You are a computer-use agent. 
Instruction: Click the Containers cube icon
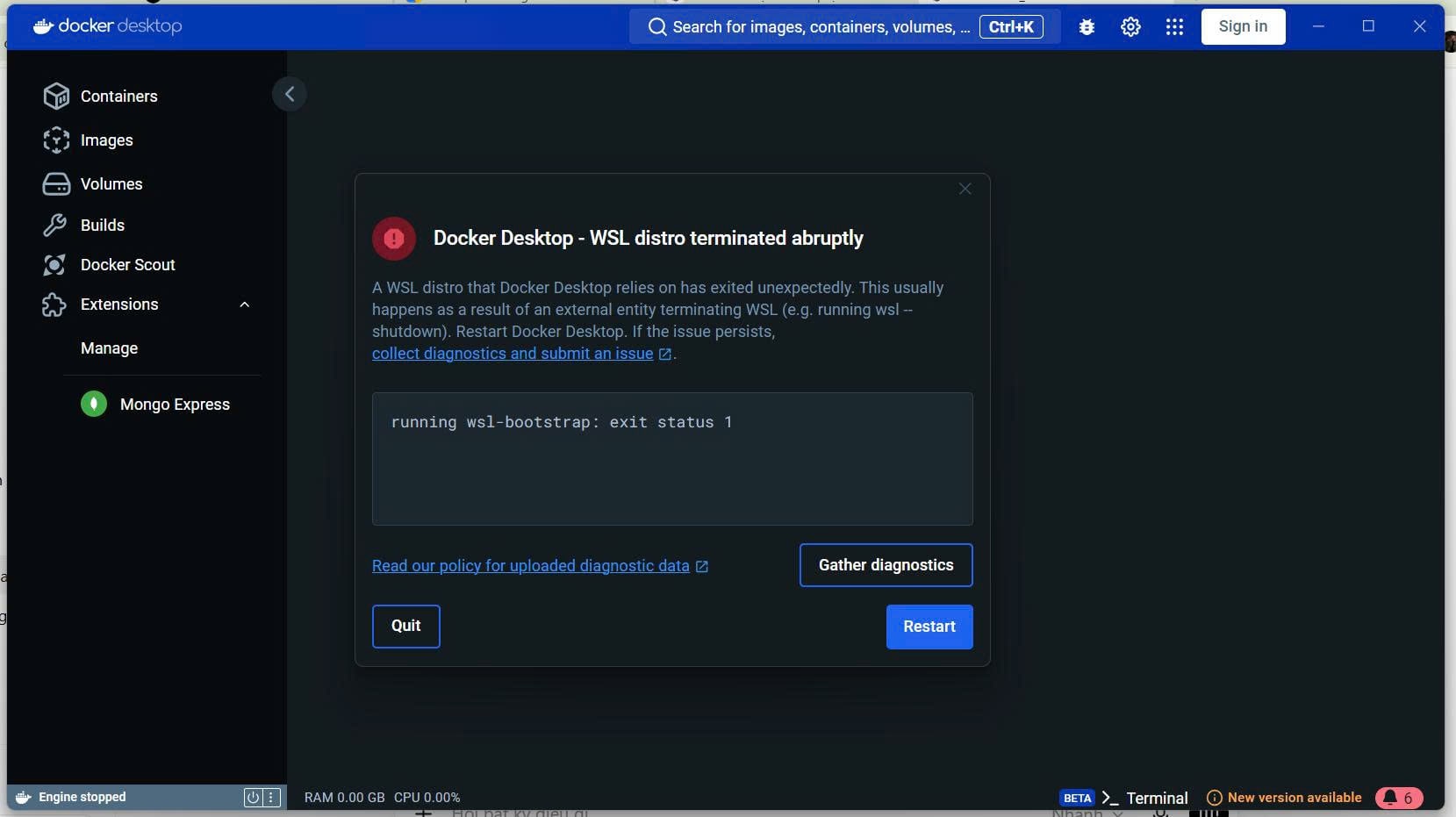56,97
